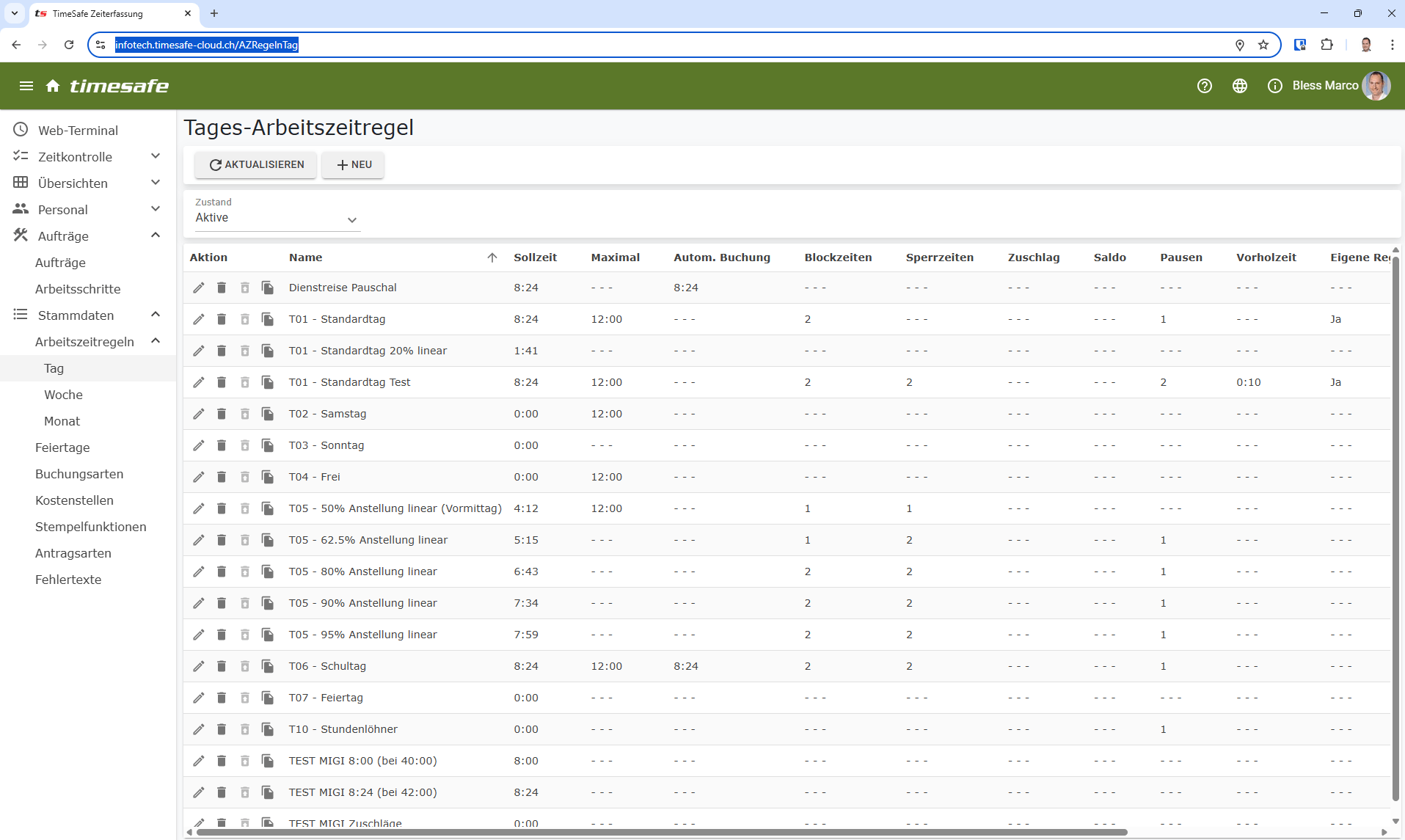Viewport: 1405px width, 840px height.
Task: Sort table by Name column header
Action: coord(306,258)
